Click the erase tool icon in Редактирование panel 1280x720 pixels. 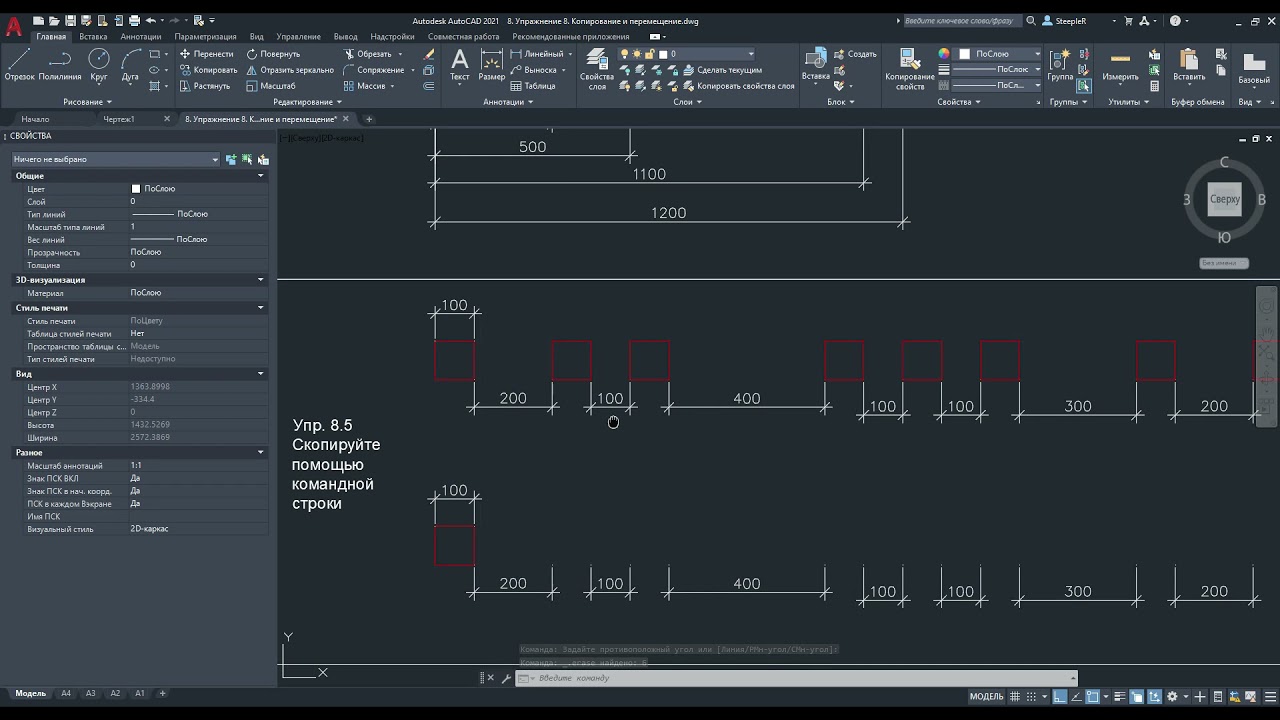tap(429, 54)
